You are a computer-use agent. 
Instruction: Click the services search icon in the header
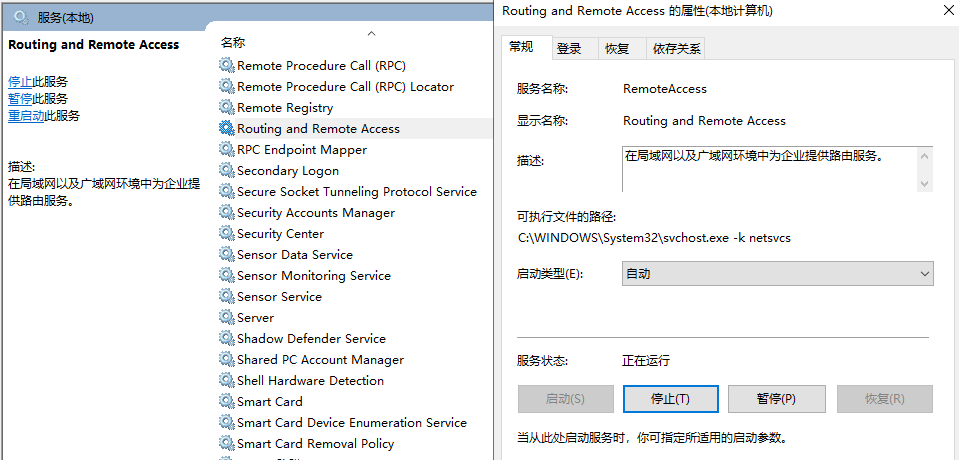pyautogui.click(x=21, y=16)
